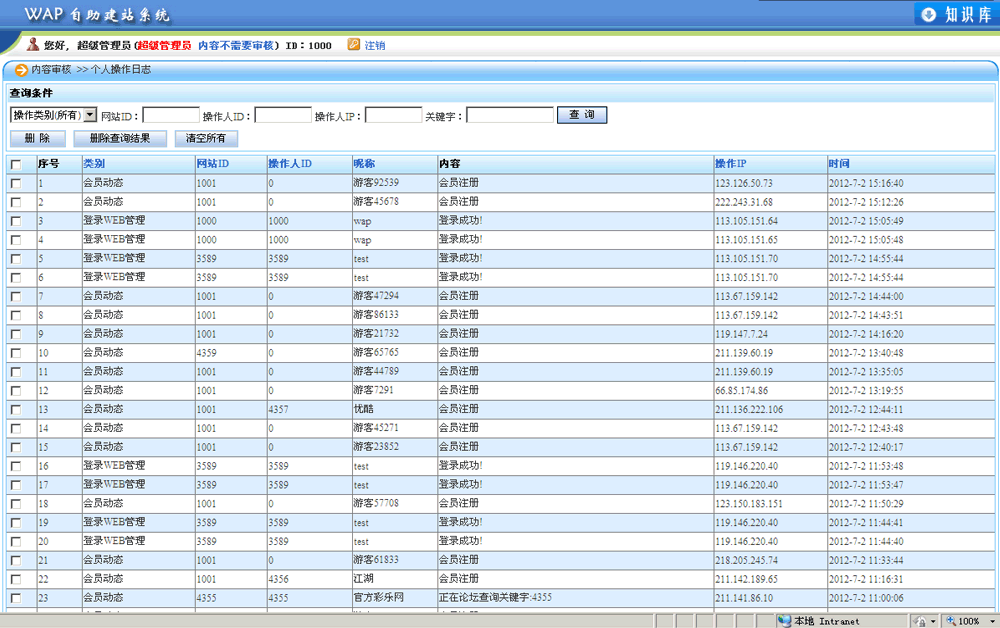Open the 操作类别(所有) dropdown
The height and width of the screenshot is (628, 1000).
click(x=54, y=115)
